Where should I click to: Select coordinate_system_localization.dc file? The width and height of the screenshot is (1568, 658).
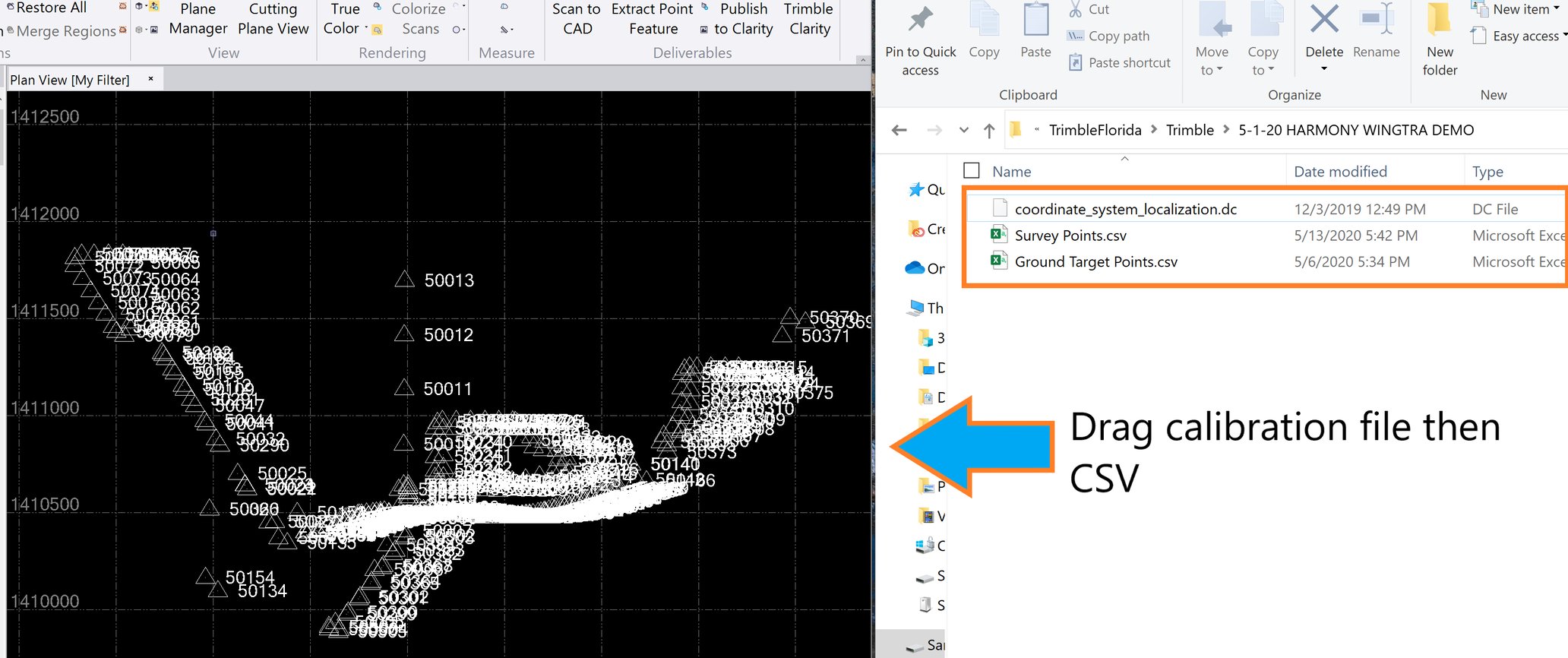coord(1125,210)
